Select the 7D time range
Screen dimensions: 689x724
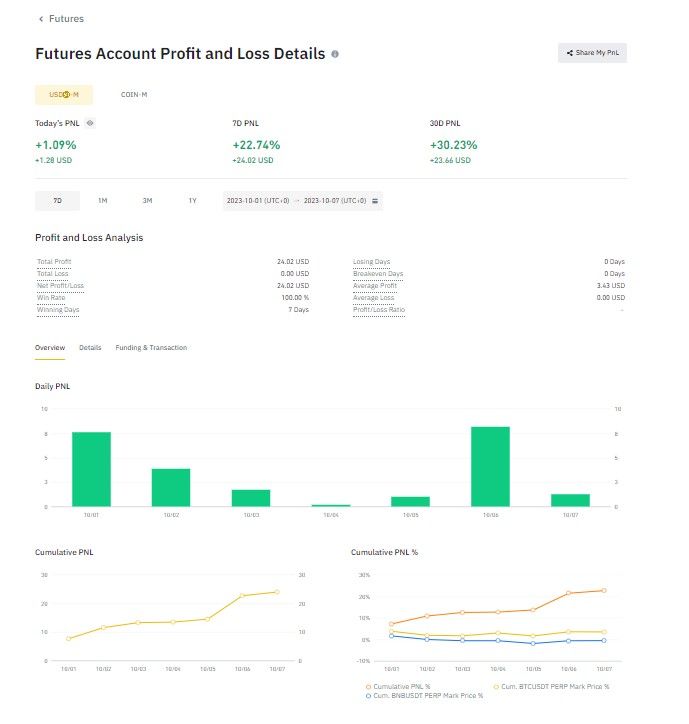(x=57, y=201)
